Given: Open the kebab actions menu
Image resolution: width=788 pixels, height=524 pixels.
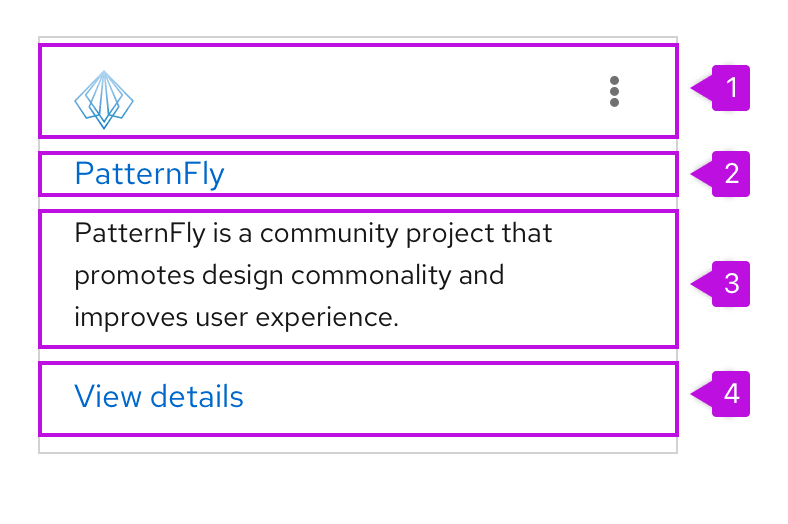Looking at the screenshot, I should coord(614,91).
